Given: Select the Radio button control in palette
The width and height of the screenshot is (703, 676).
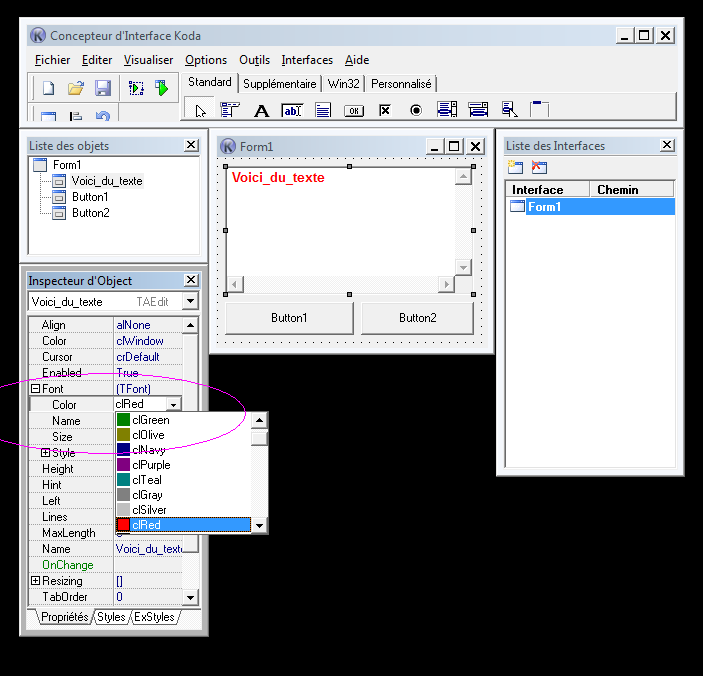Looking at the screenshot, I should (415, 110).
